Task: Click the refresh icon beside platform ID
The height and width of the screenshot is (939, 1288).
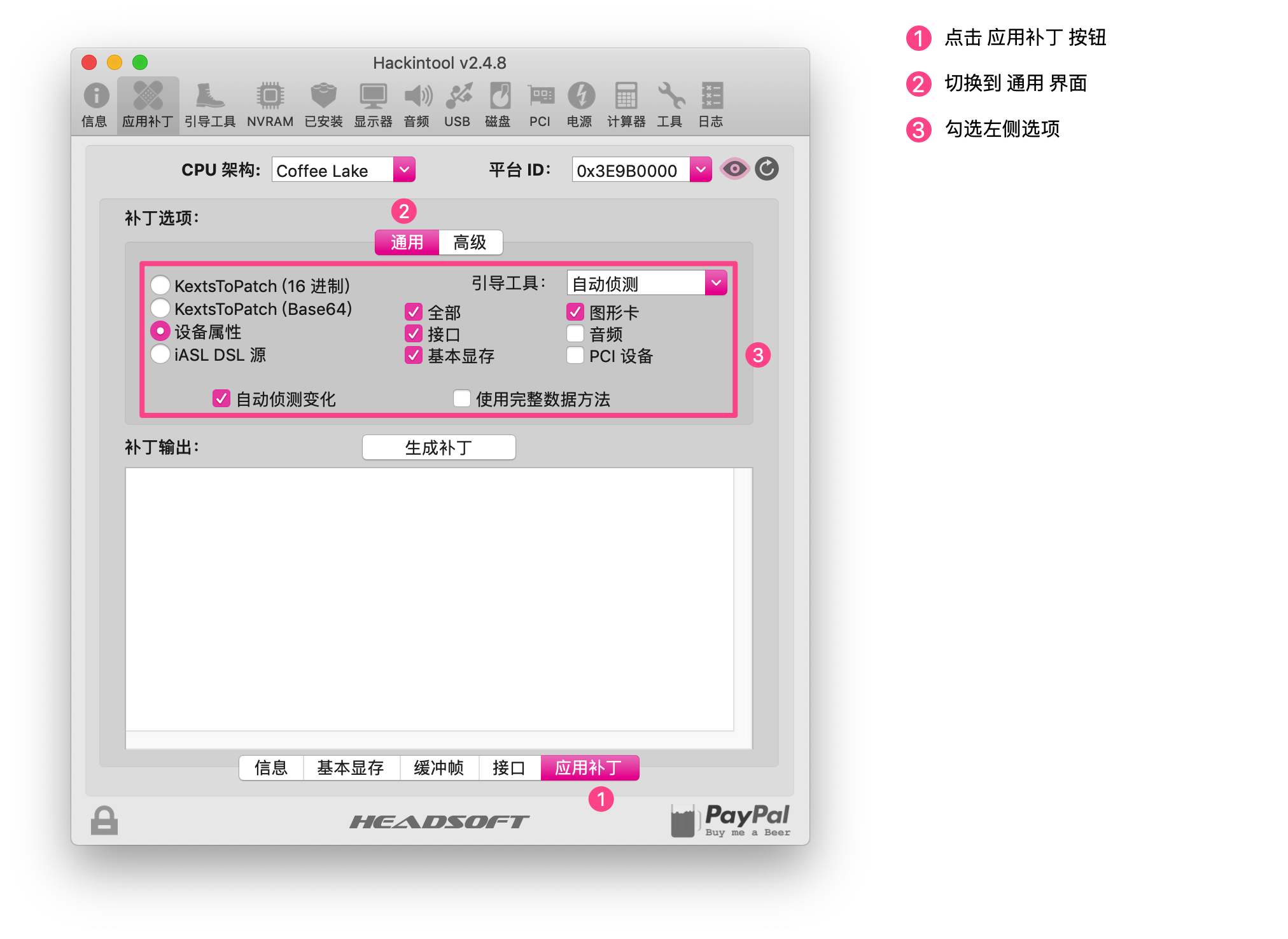Action: pos(767,169)
